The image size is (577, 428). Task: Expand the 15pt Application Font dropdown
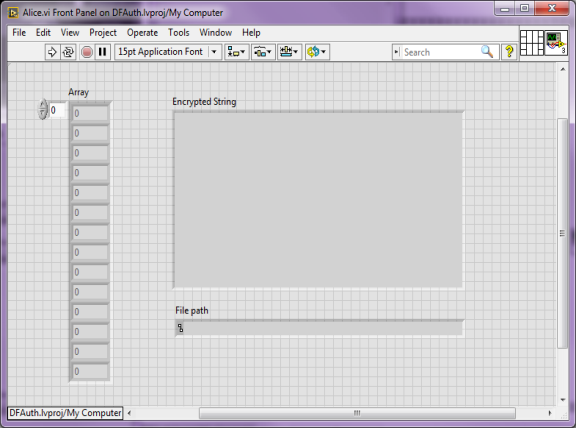tap(215, 52)
